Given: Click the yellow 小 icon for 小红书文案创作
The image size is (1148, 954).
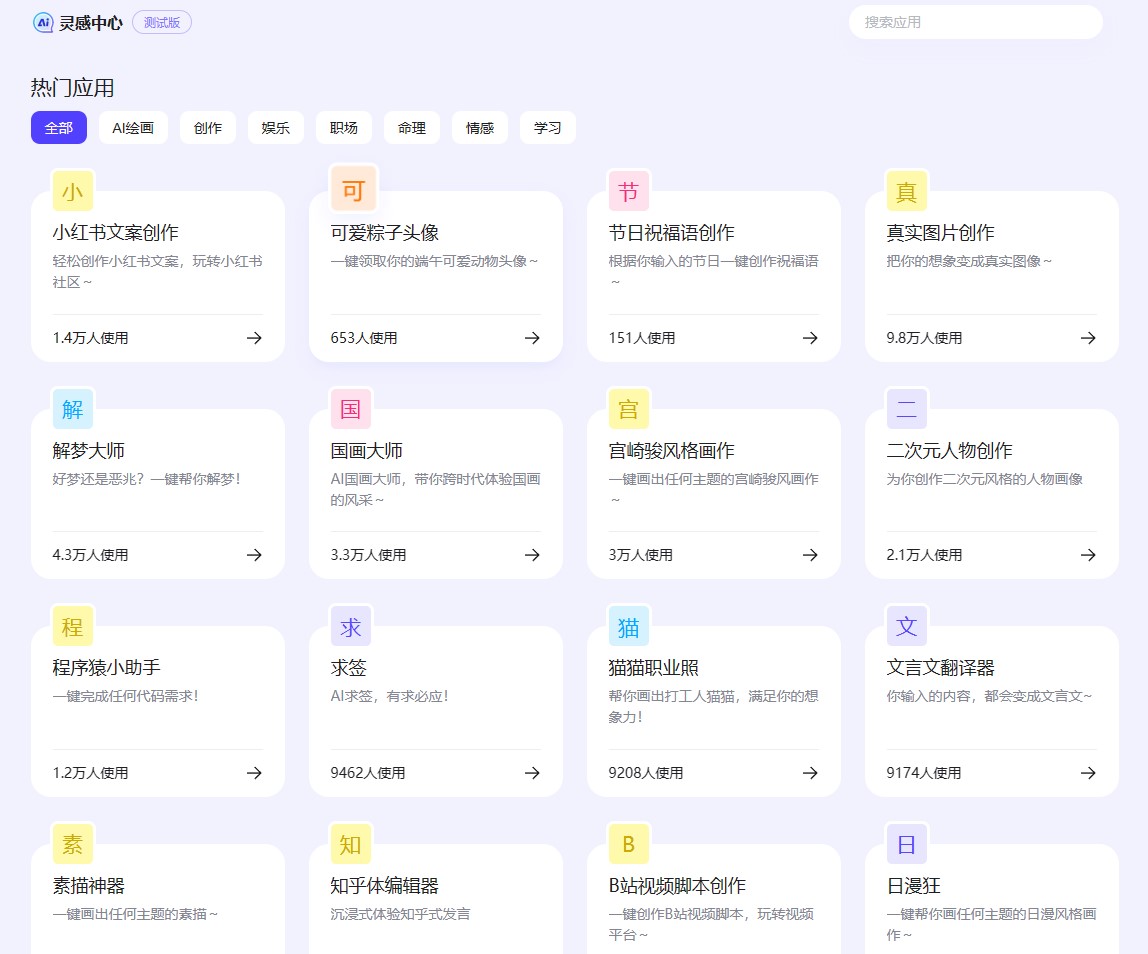Looking at the screenshot, I should click(73, 191).
